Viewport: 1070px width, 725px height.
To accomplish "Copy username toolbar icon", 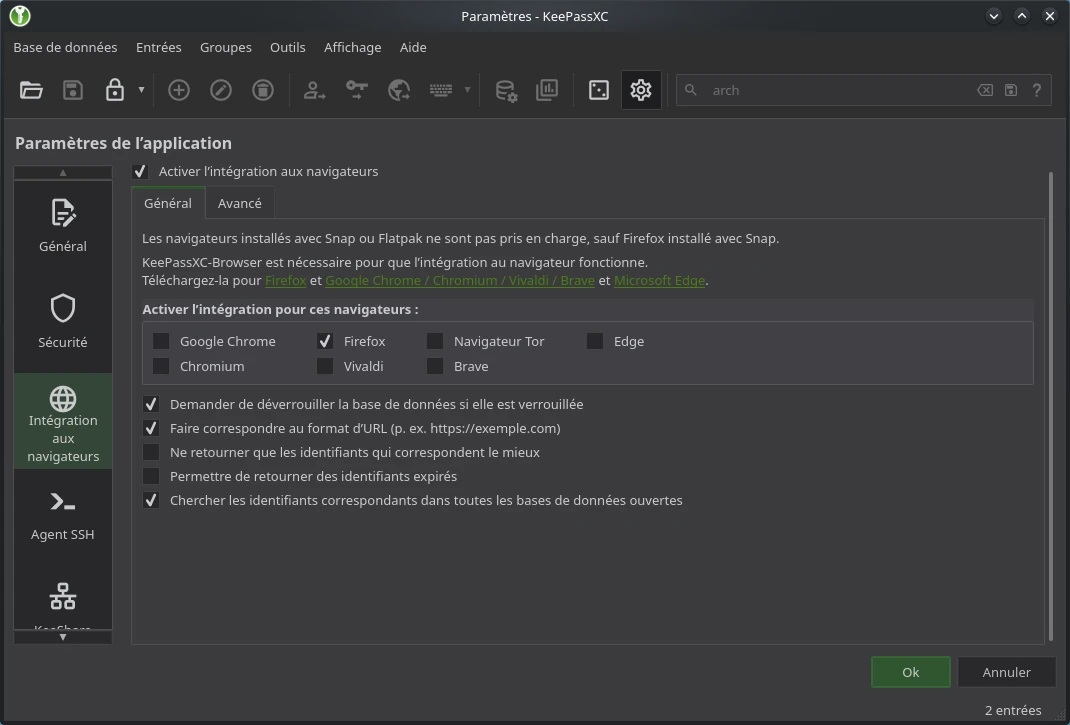I will 314,90.
